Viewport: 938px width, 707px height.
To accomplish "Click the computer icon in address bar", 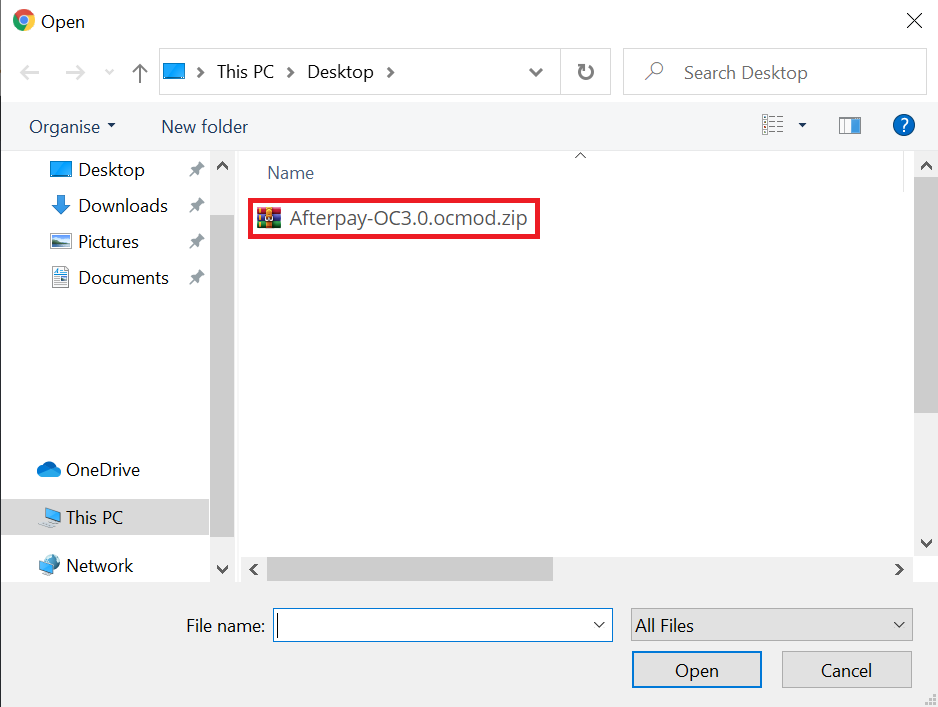I will coord(174,72).
